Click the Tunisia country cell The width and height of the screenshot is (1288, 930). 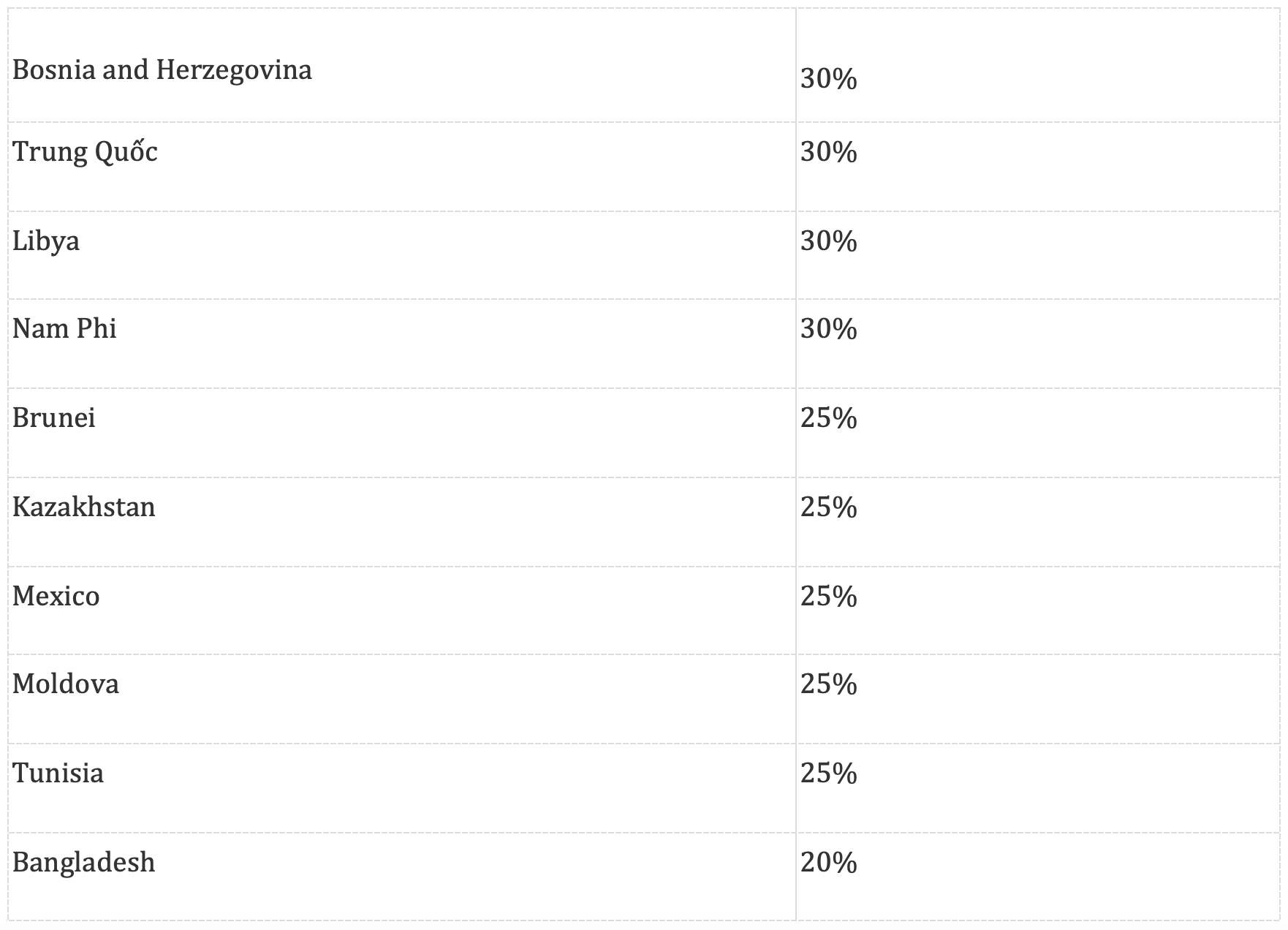click(58, 774)
